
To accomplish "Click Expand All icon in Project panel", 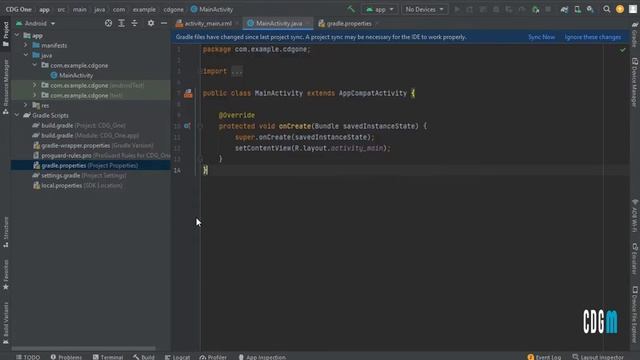I will click(121, 23).
